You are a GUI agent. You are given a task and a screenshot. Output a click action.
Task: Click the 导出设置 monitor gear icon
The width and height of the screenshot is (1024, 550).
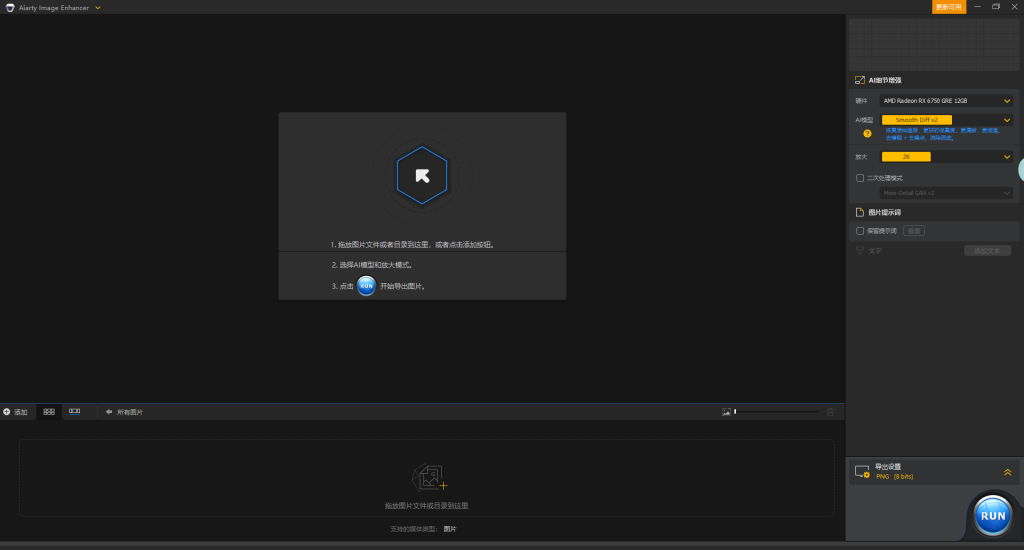[x=861, y=472]
